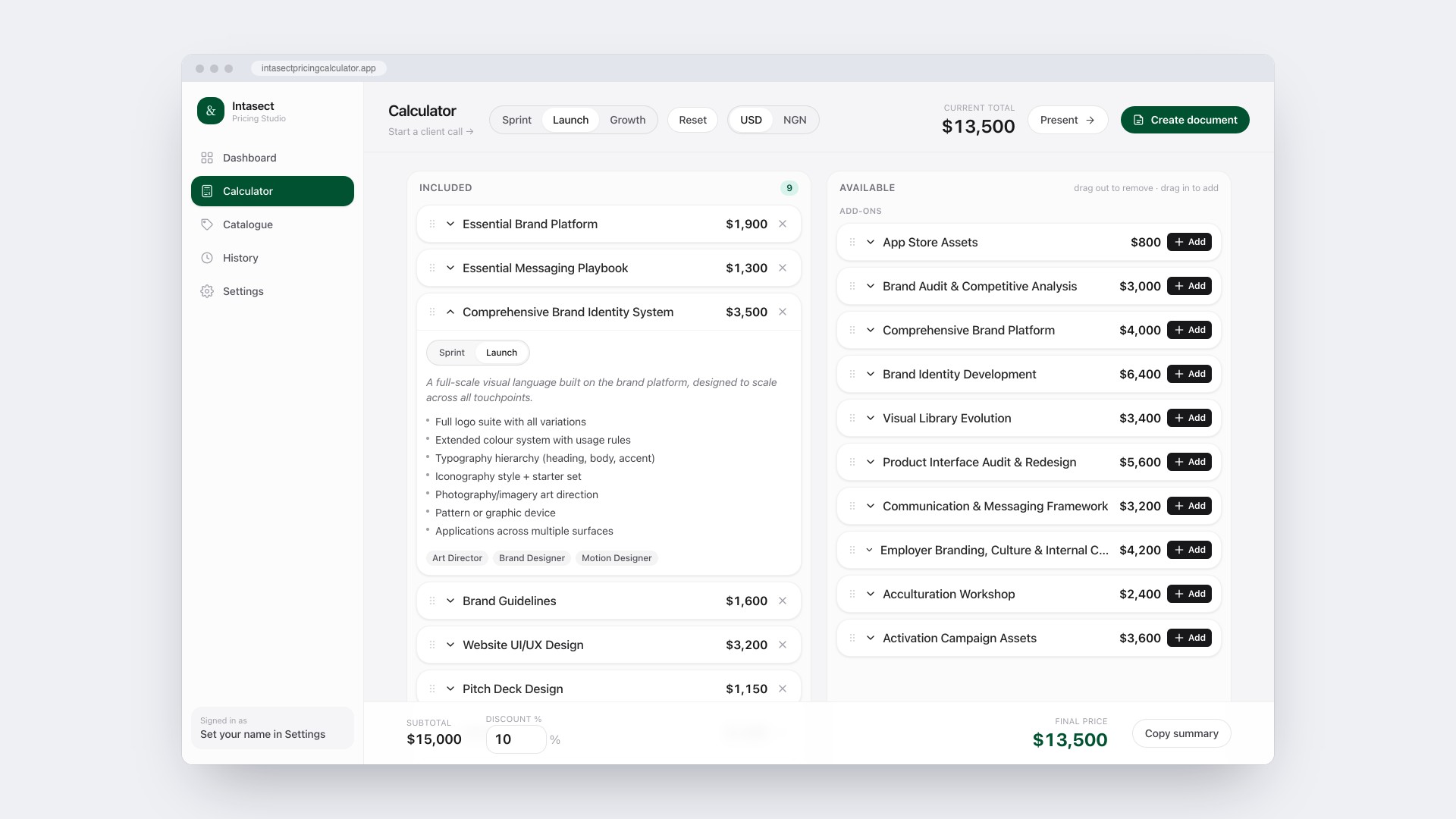Click drag handle of Acculturation Workshop
The image size is (1456, 819).
[x=852, y=594]
